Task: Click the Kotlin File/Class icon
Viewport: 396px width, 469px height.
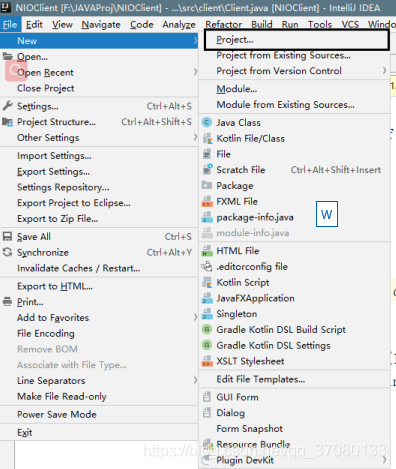Action: tap(207, 138)
